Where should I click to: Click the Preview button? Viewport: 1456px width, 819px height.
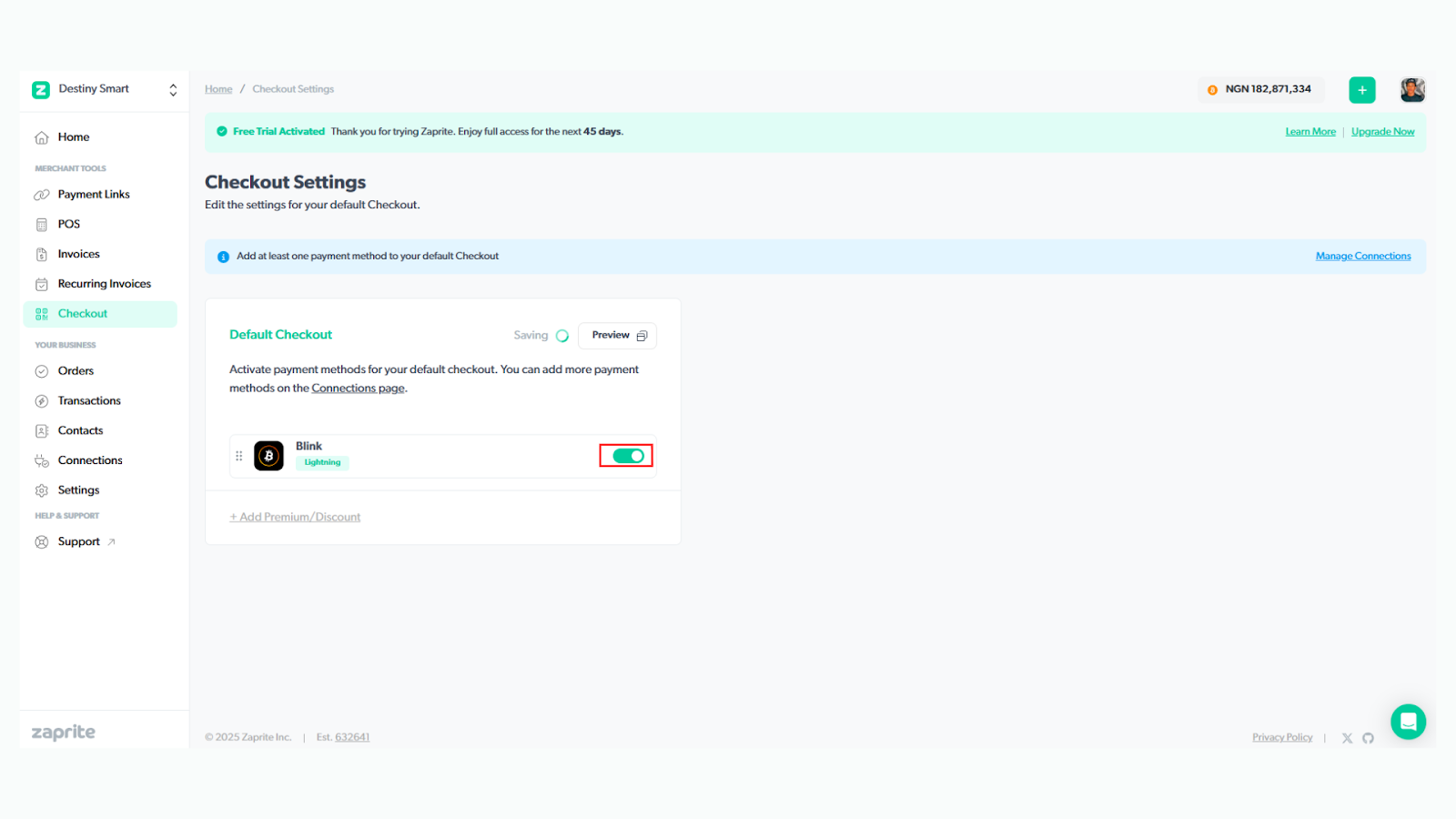pos(617,336)
